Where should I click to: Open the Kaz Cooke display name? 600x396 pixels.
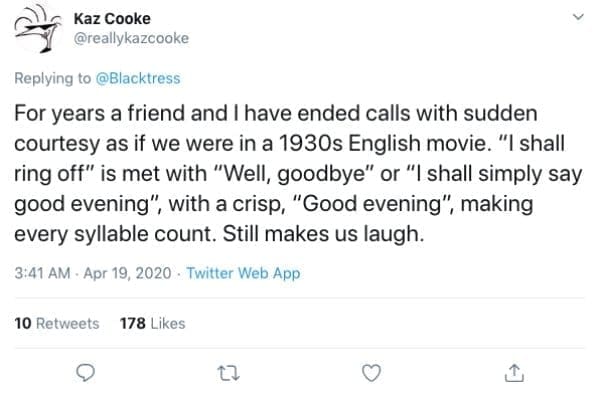pos(112,18)
